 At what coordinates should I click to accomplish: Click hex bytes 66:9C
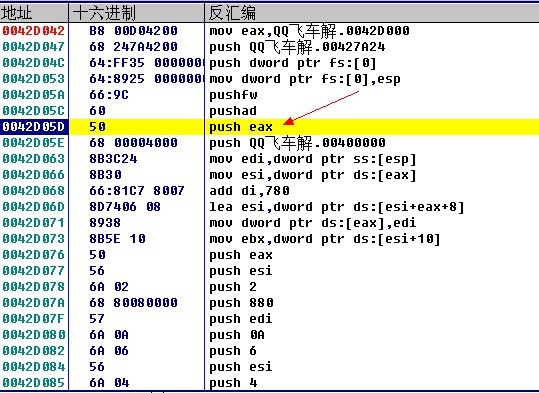(109, 95)
